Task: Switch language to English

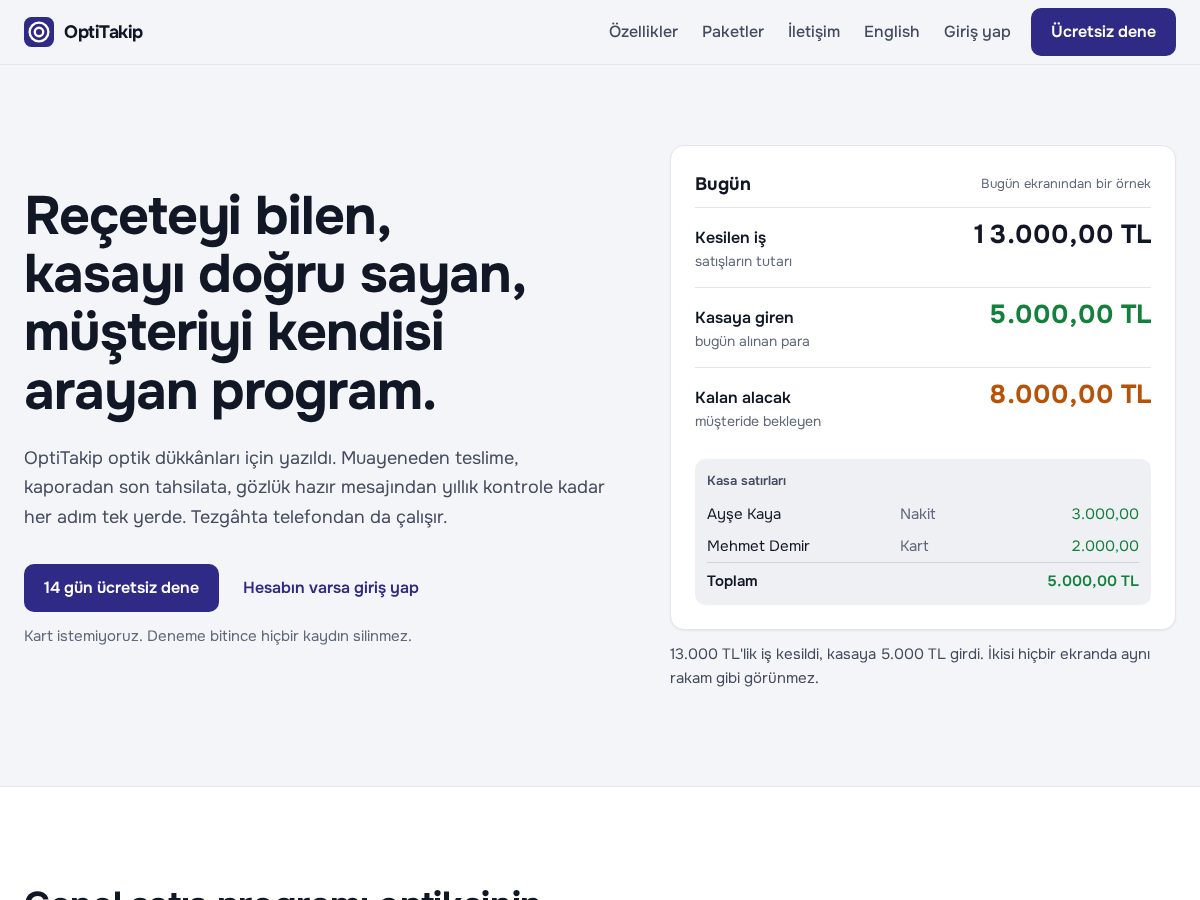Action: 892,32
